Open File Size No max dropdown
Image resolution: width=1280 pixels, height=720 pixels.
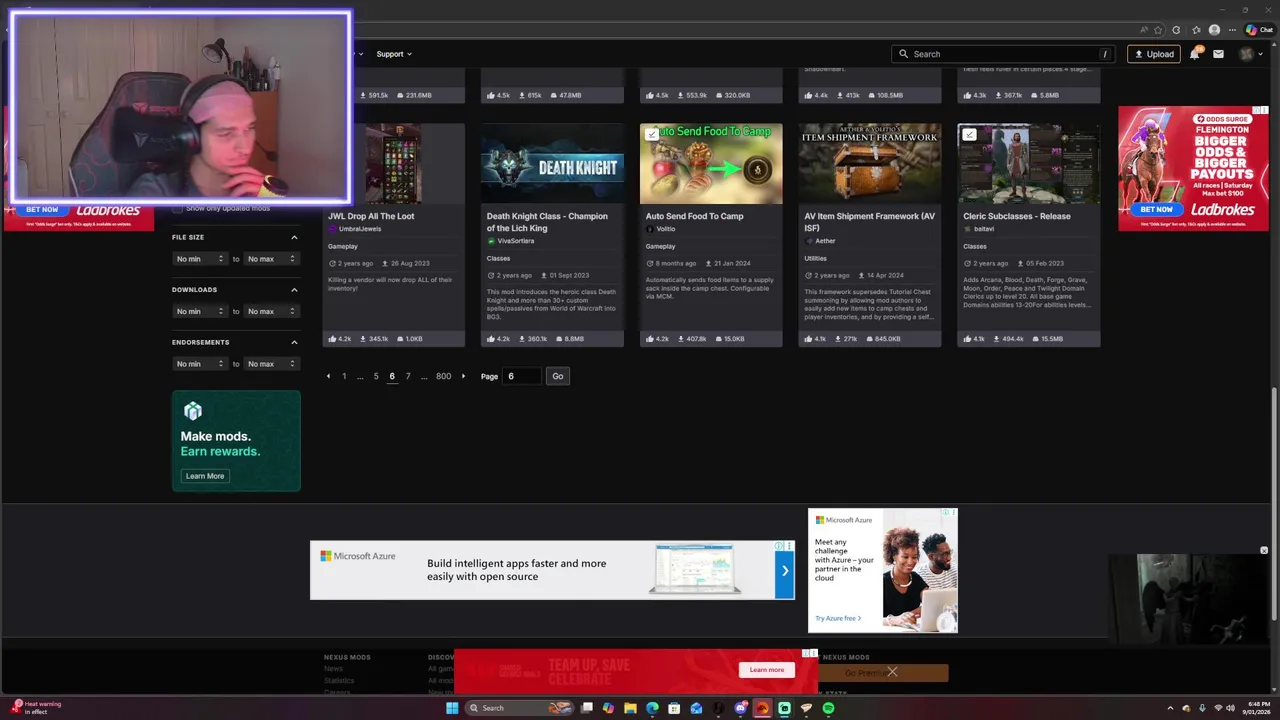272,259
